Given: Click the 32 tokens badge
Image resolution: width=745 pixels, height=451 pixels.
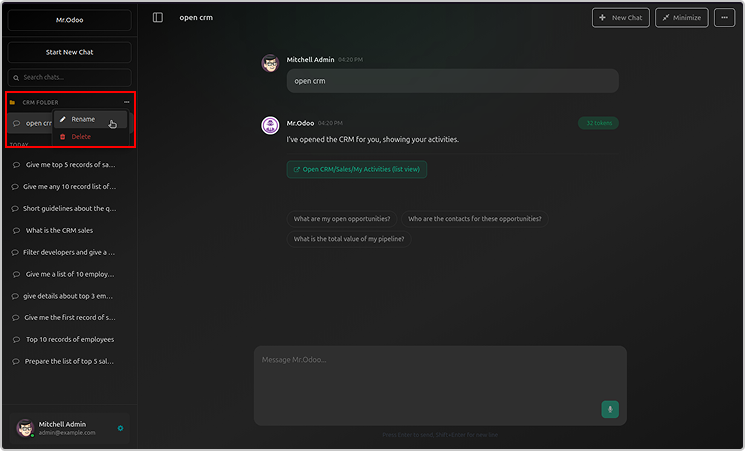Looking at the screenshot, I should click(598, 123).
